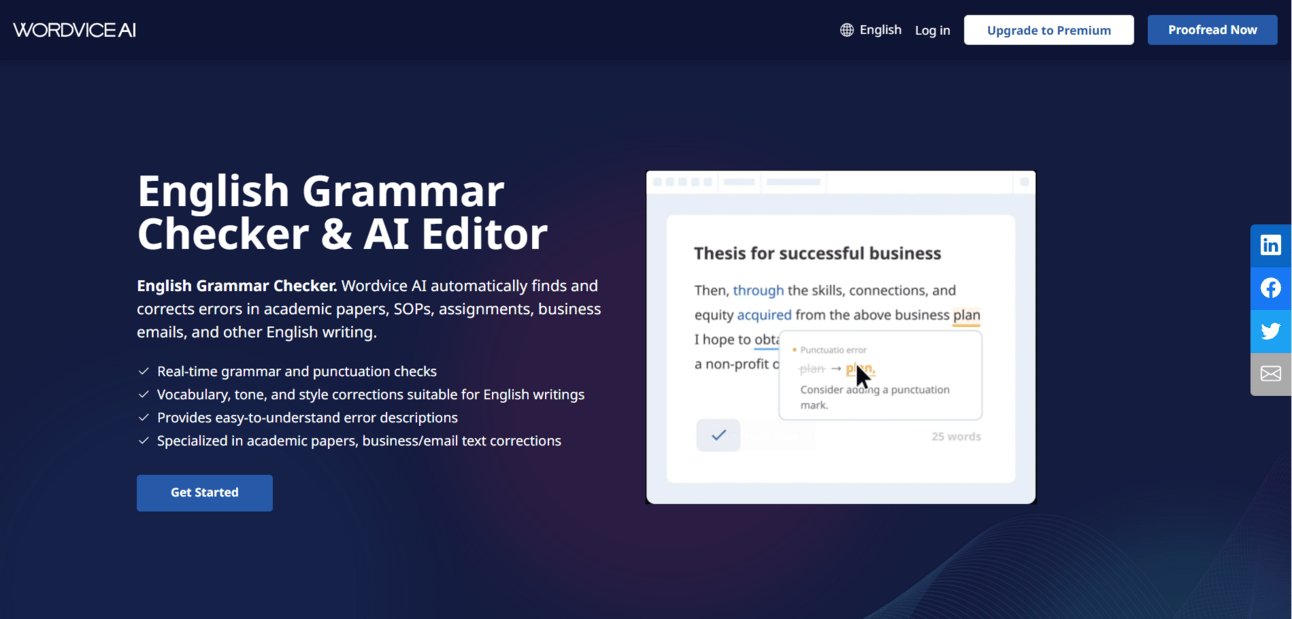Screen dimensions: 1292x619
Task: Click the Log in link
Action: 932,30
